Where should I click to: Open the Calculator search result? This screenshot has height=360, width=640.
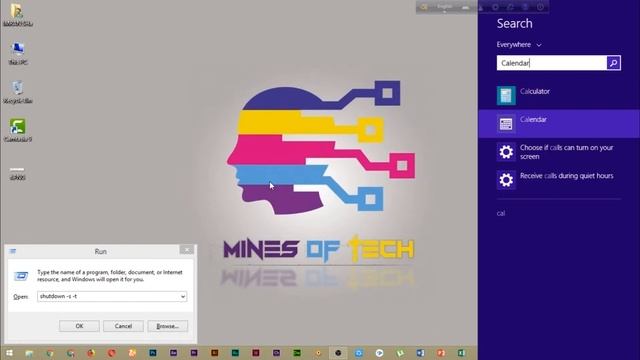pyautogui.click(x=559, y=96)
